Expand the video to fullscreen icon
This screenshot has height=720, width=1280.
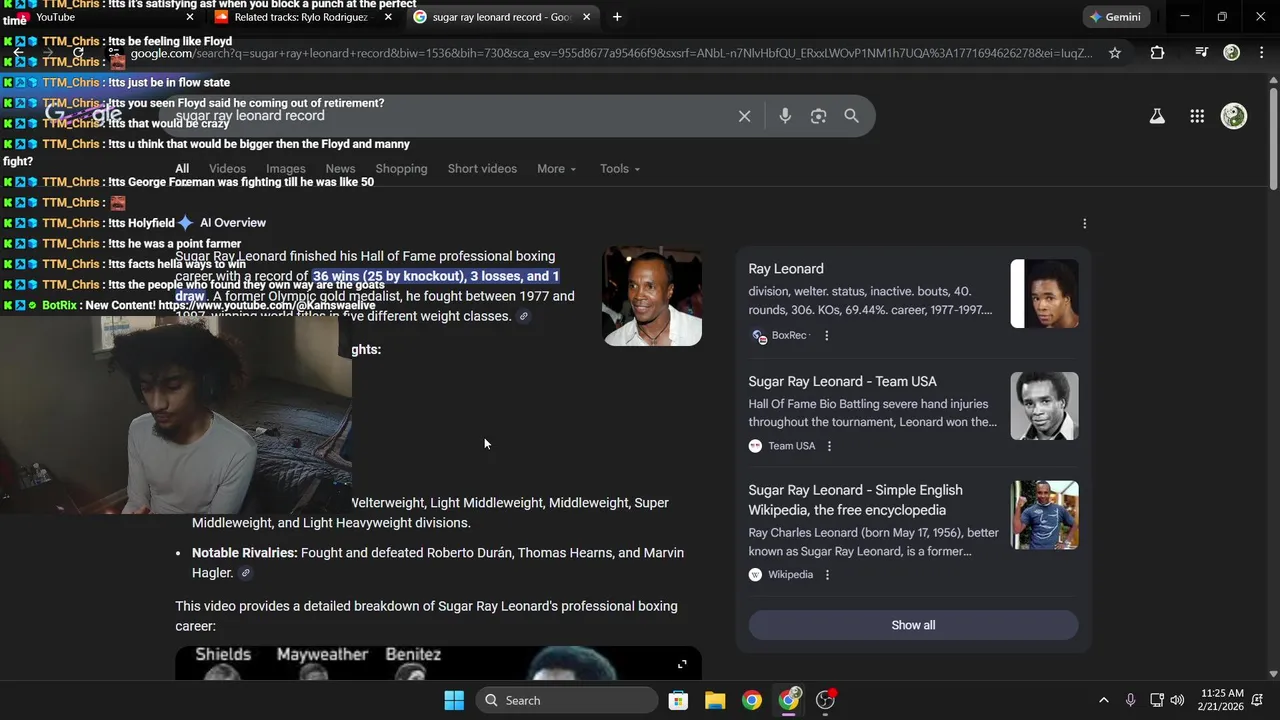click(682, 664)
